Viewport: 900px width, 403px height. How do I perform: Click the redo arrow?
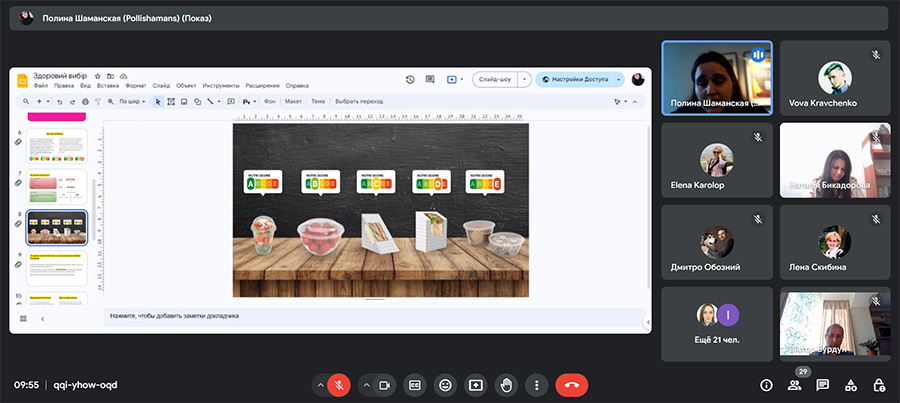(72, 102)
